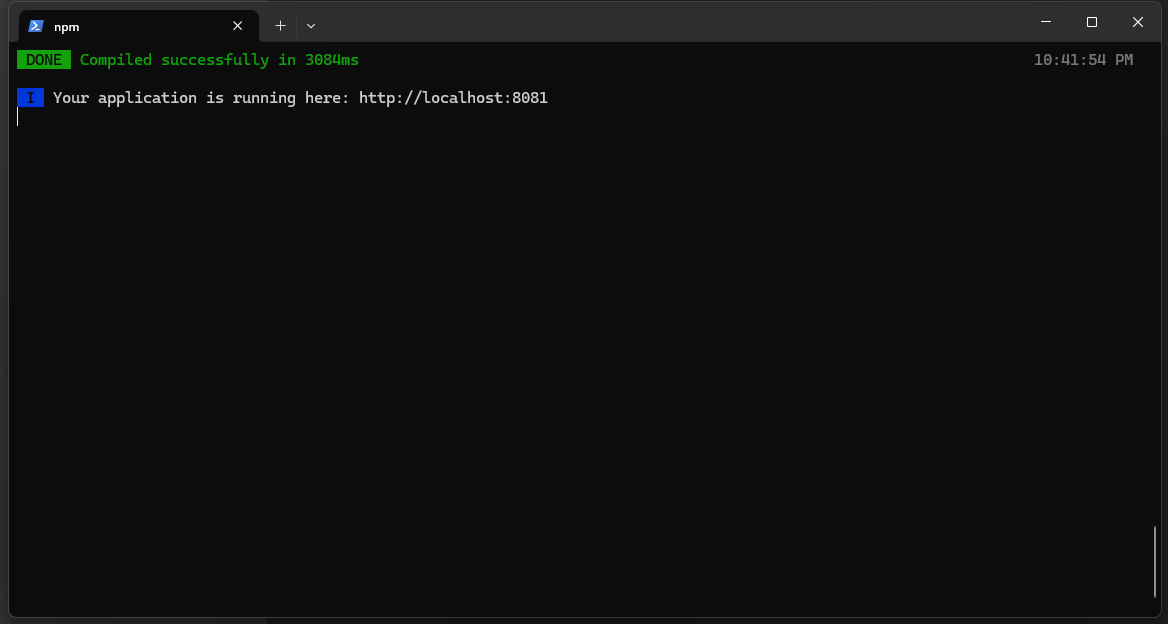Click the terminal scrollbar thumb
1168x624 pixels.
(1155, 561)
